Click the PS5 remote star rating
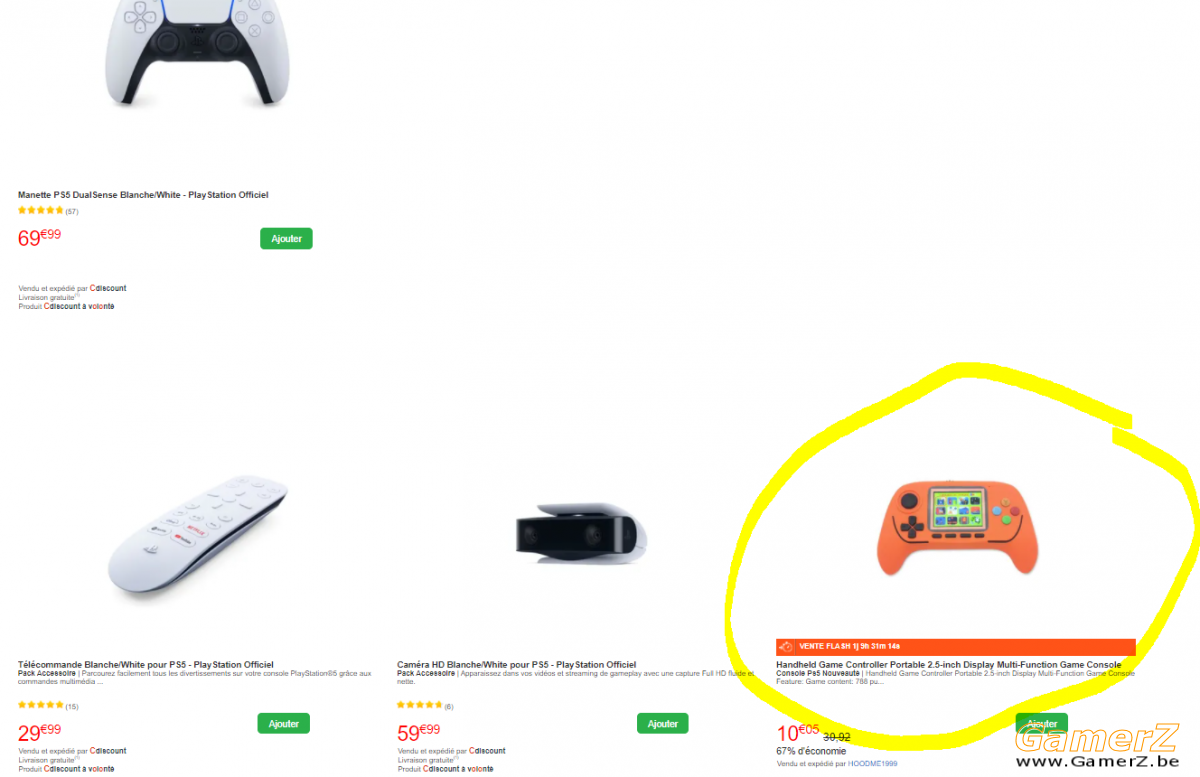1200x777 pixels. (41, 706)
